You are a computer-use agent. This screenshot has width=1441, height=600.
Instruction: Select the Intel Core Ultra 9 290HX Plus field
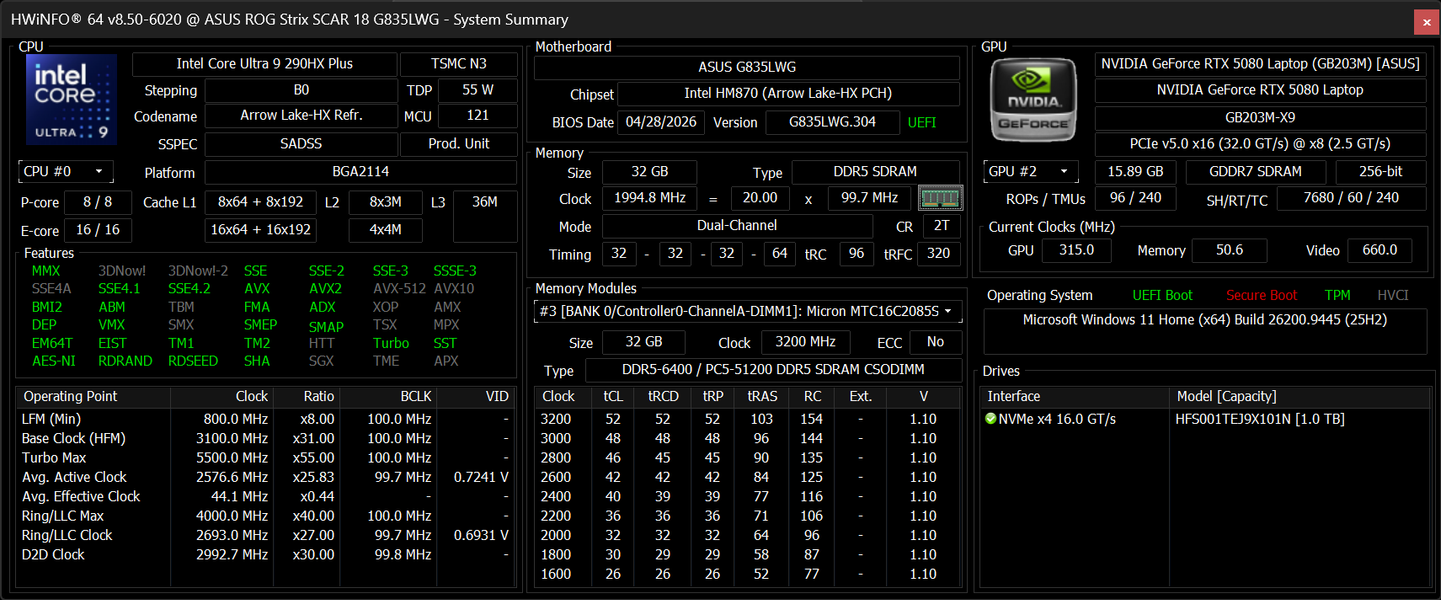(x=264, y=64)
